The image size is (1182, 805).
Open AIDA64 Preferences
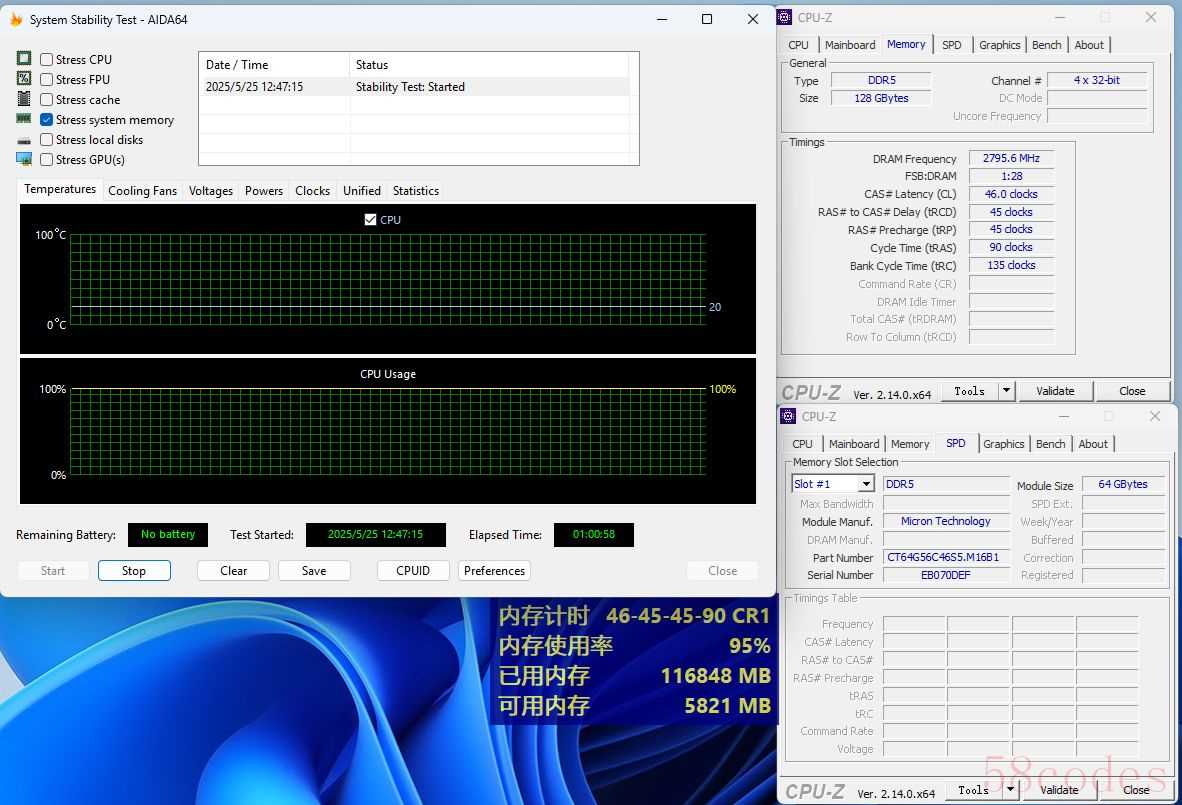(x=495, y=571)
